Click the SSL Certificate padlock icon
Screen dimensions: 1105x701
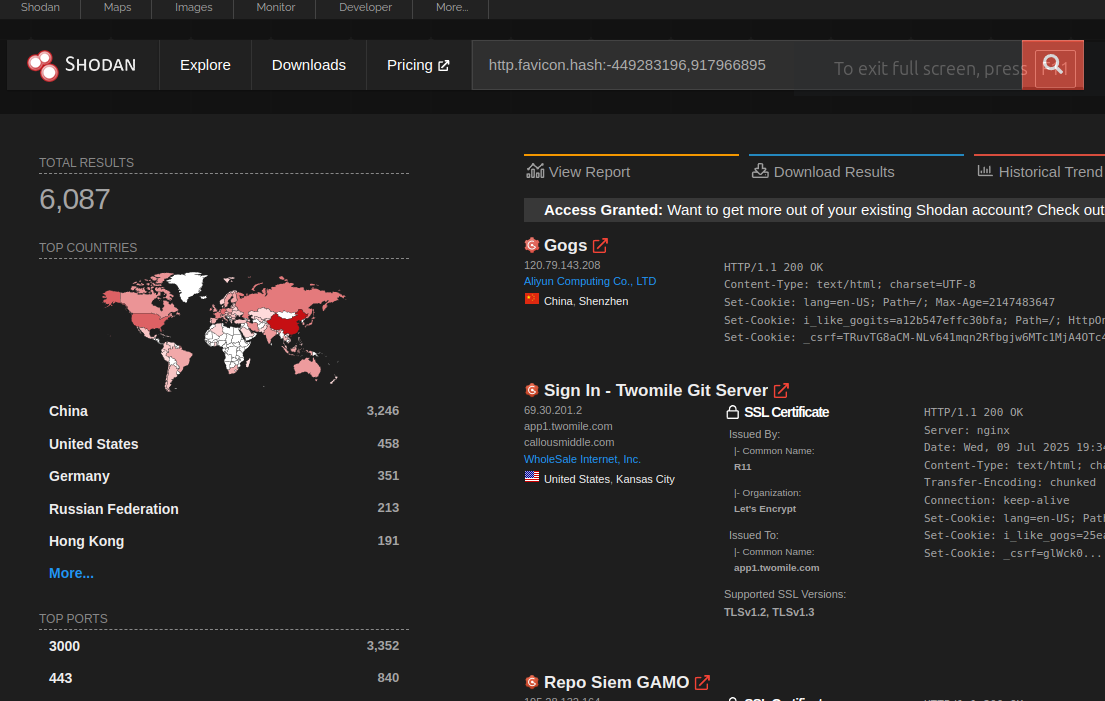coord(732,412)
